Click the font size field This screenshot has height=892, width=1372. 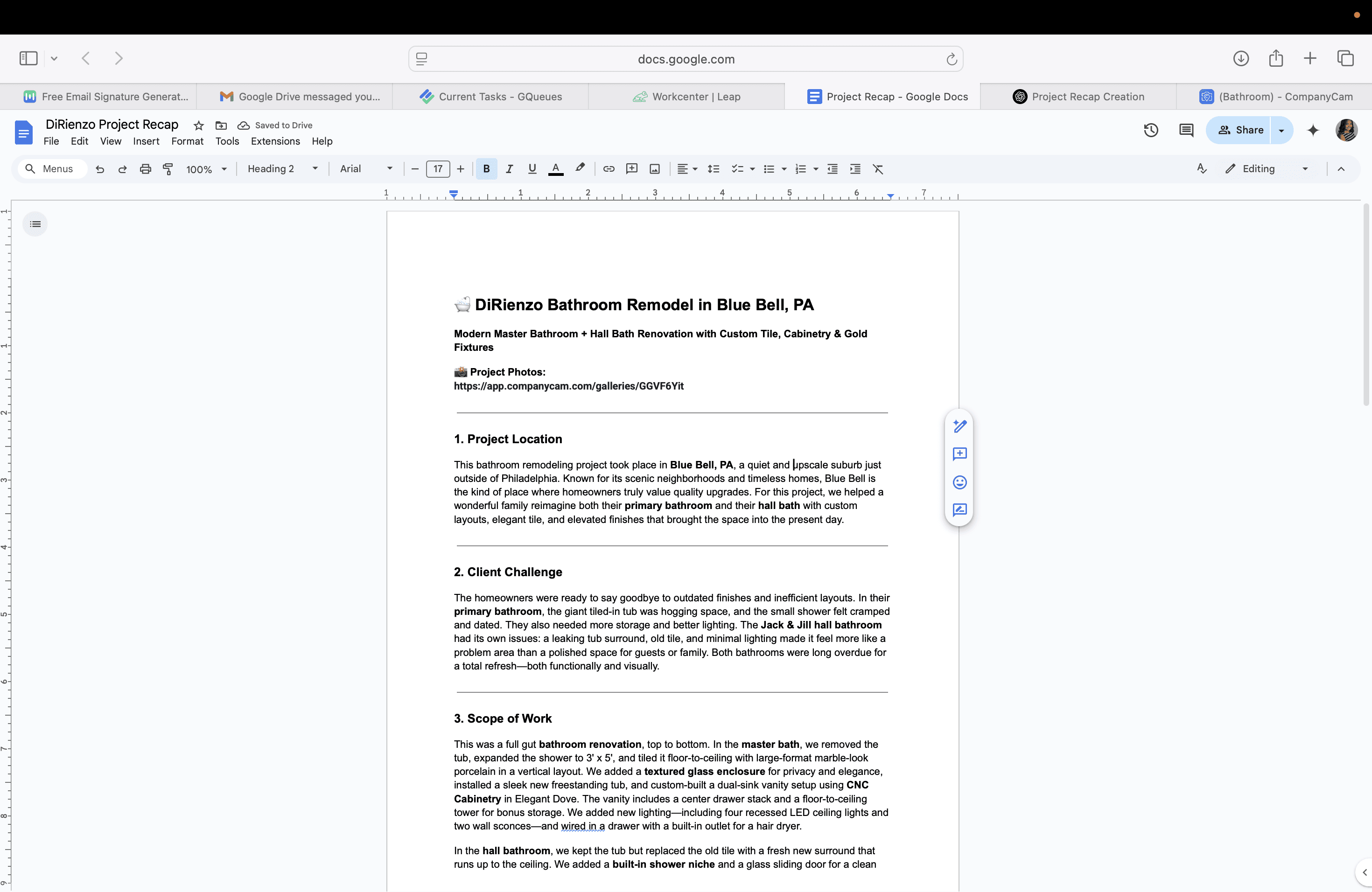pos(438,169)
